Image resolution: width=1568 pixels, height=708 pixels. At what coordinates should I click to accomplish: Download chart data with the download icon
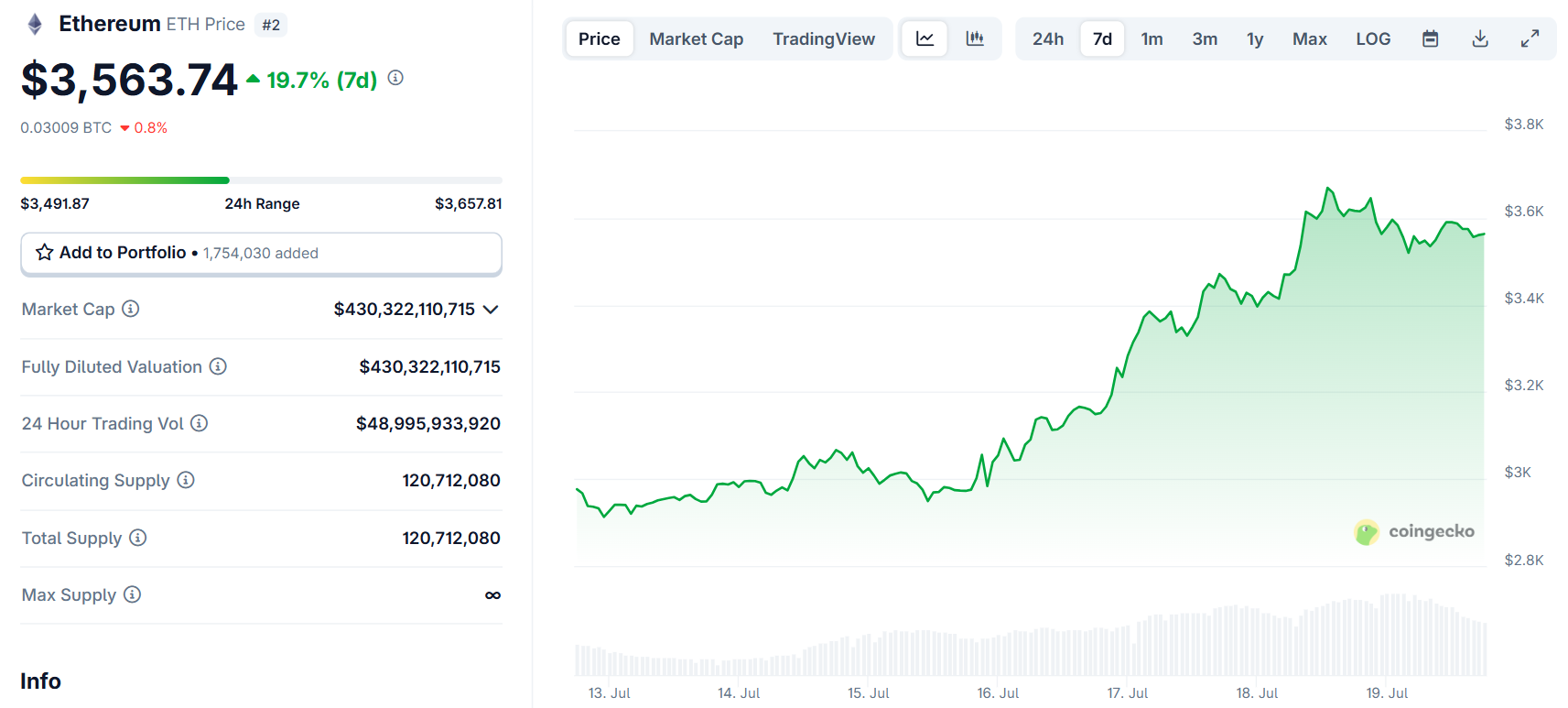[x=1480, y=38]
